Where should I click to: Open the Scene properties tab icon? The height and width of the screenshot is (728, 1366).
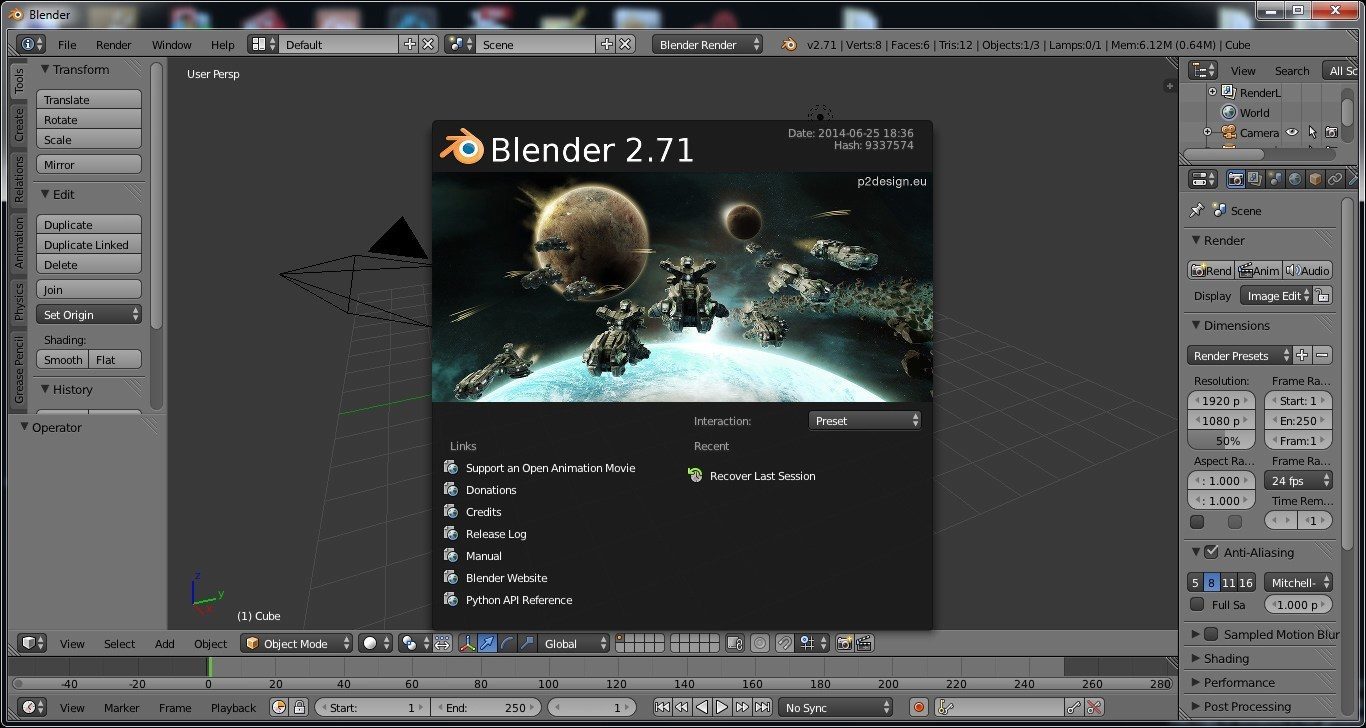tap(1274, 179)
